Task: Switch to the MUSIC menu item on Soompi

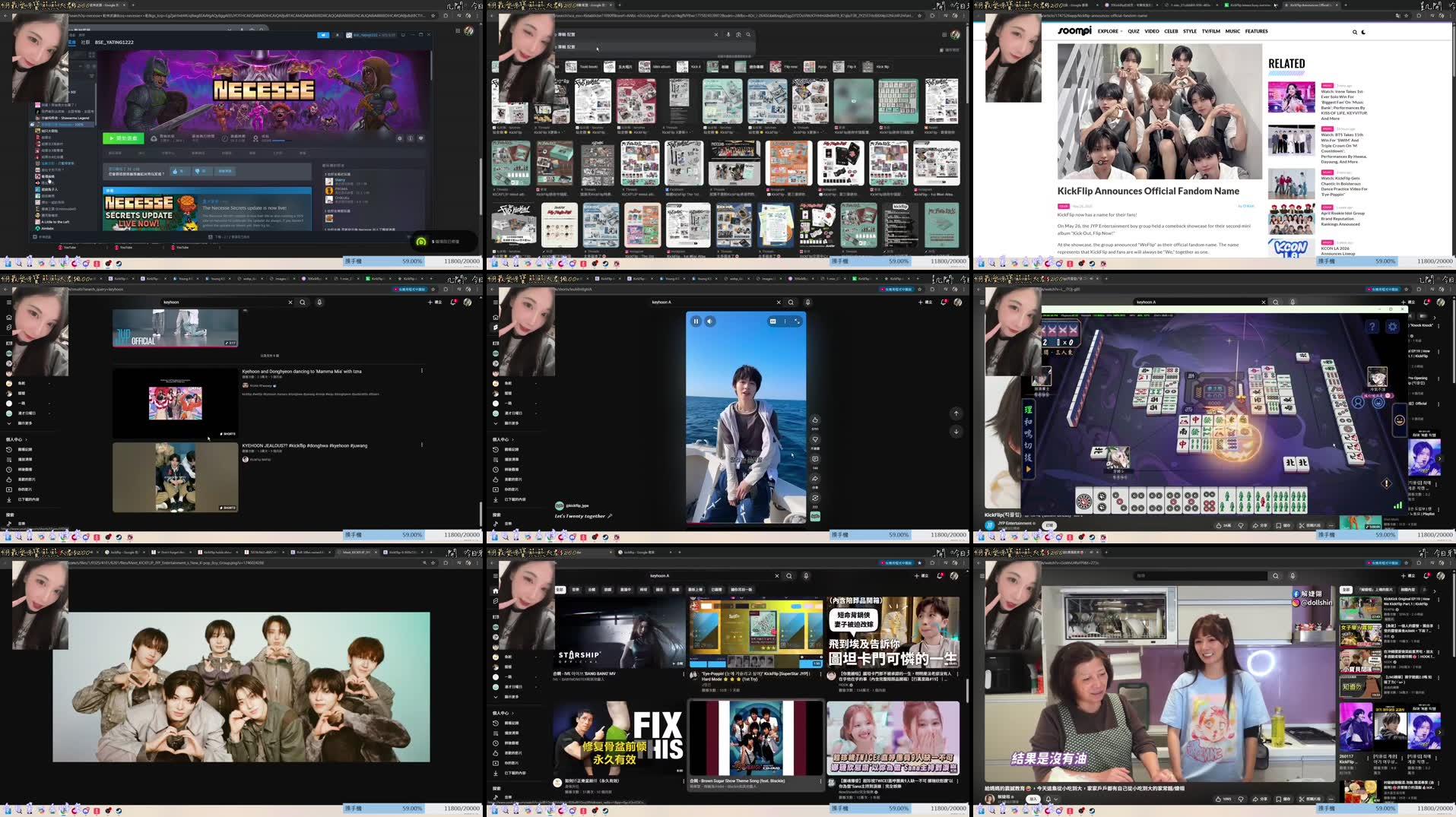Action: [1232, 31]
